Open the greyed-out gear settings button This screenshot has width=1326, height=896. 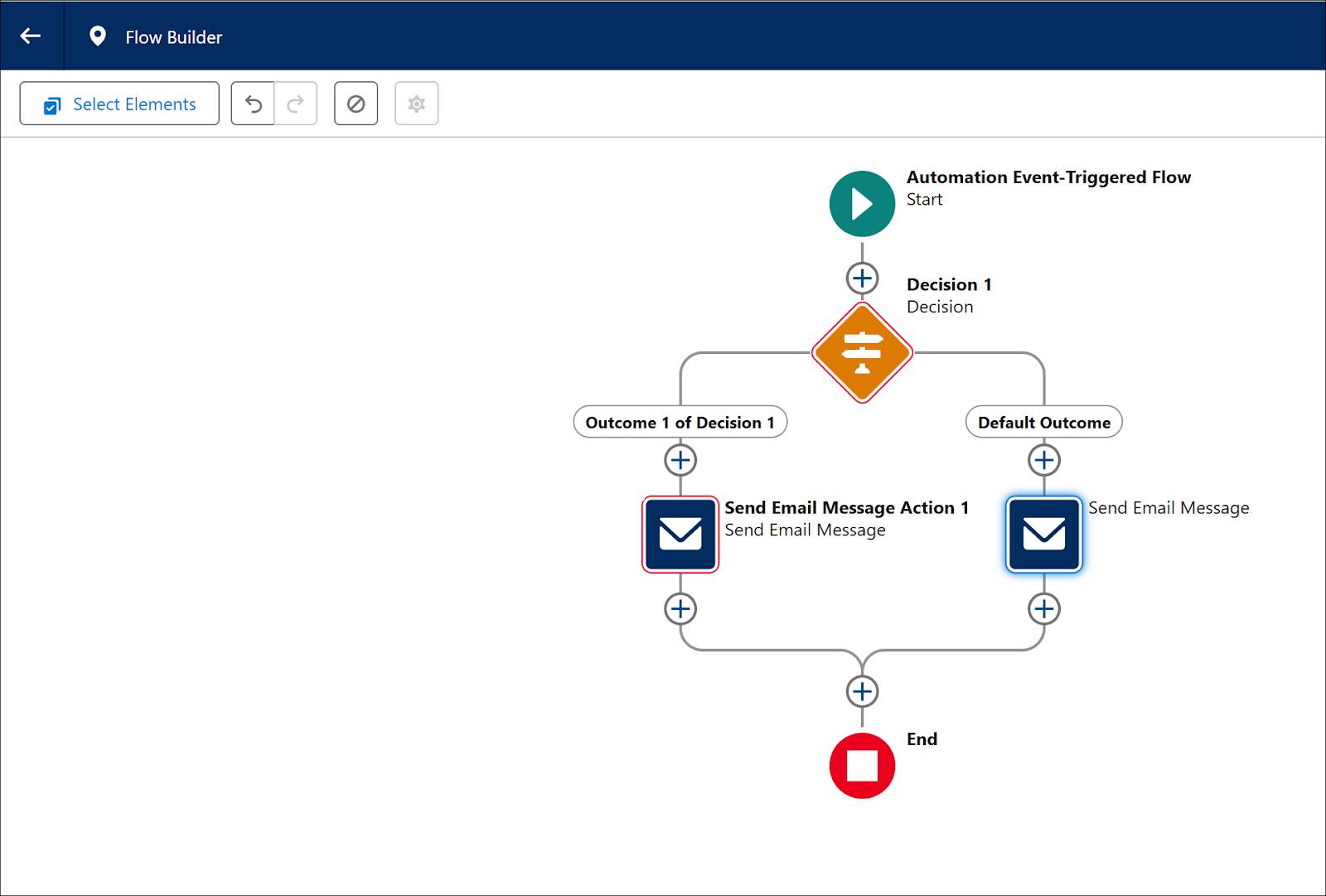point(417,104)
